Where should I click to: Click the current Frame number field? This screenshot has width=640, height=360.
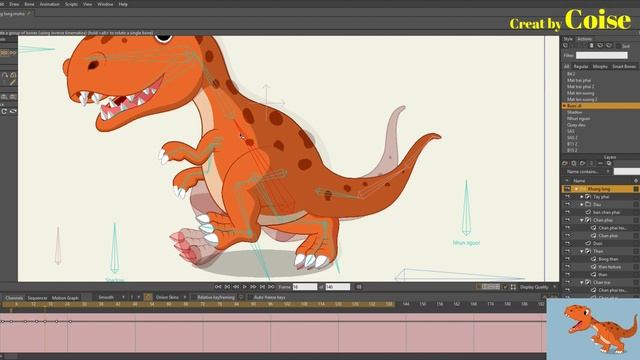[x=304, y=287]
